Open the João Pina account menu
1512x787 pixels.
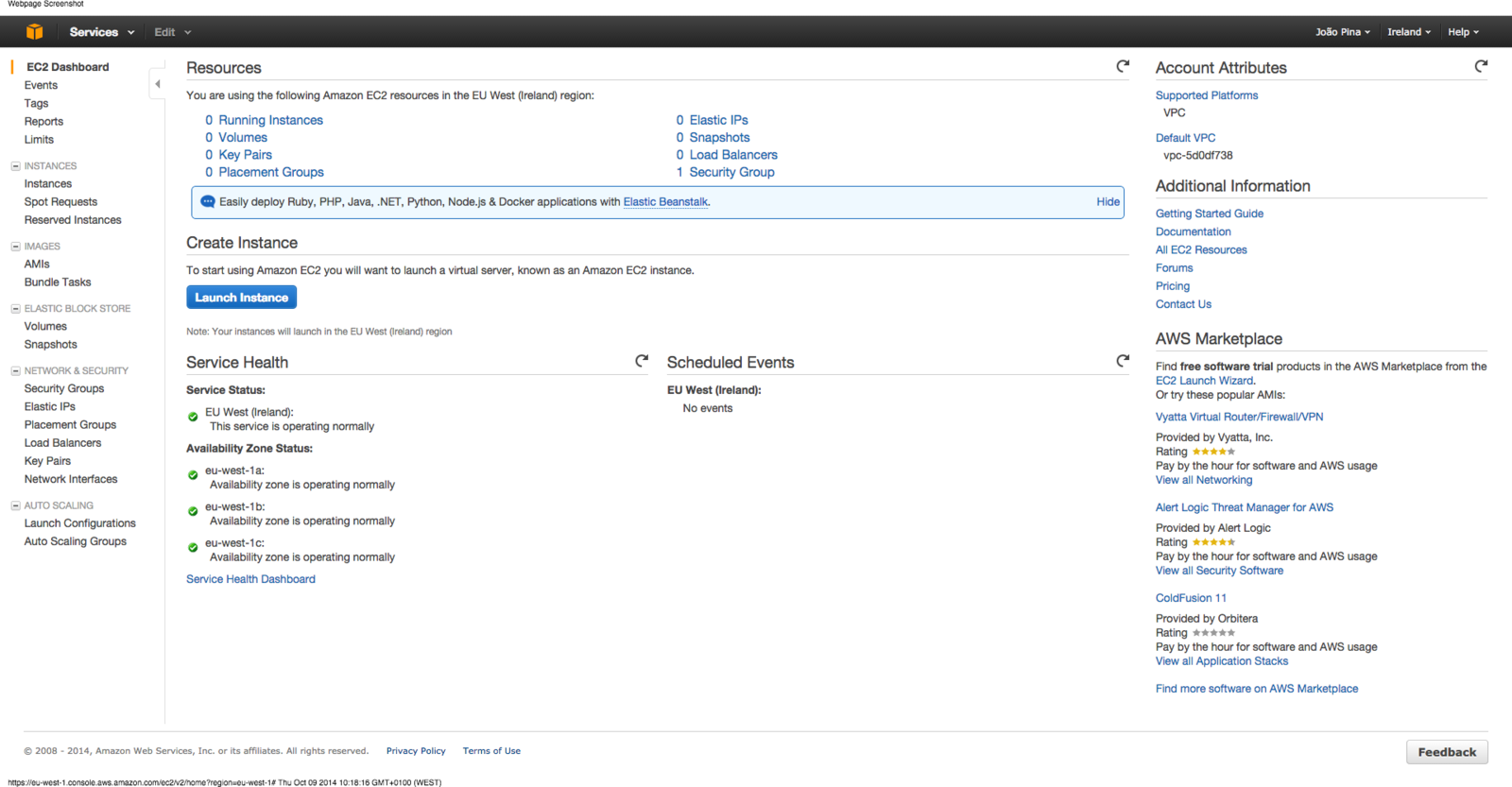point(1342,32)
